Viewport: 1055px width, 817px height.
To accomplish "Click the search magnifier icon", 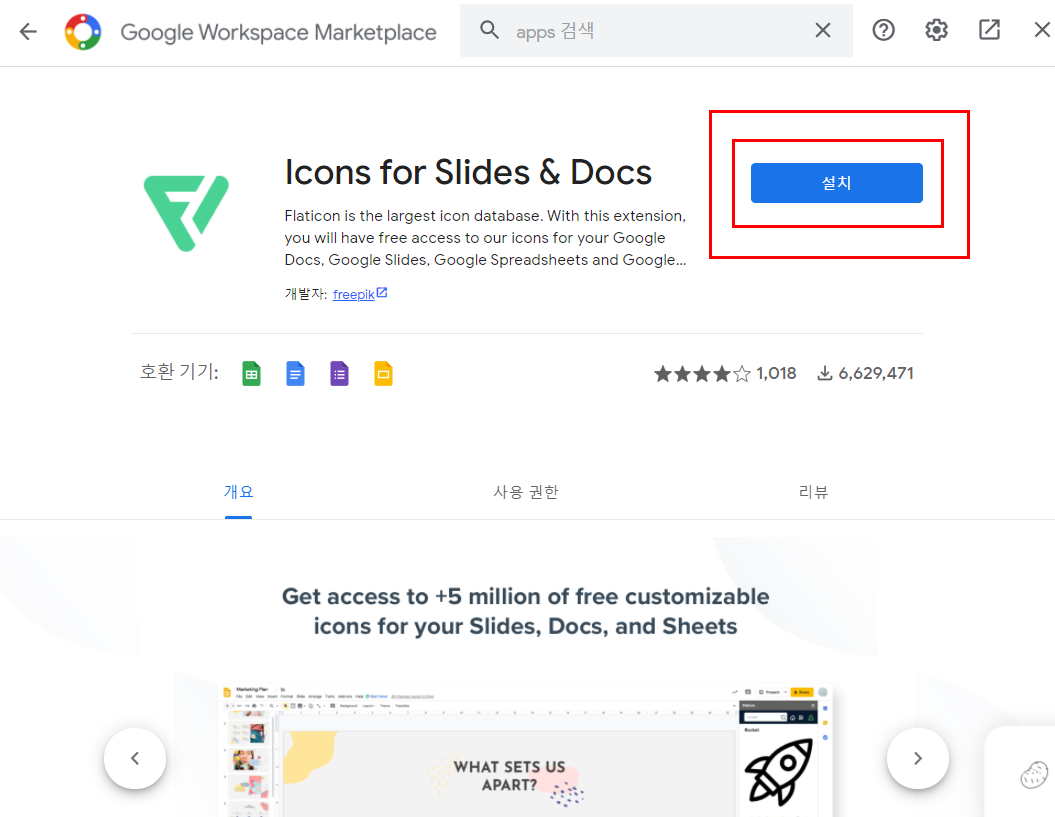I will (489, 30).
